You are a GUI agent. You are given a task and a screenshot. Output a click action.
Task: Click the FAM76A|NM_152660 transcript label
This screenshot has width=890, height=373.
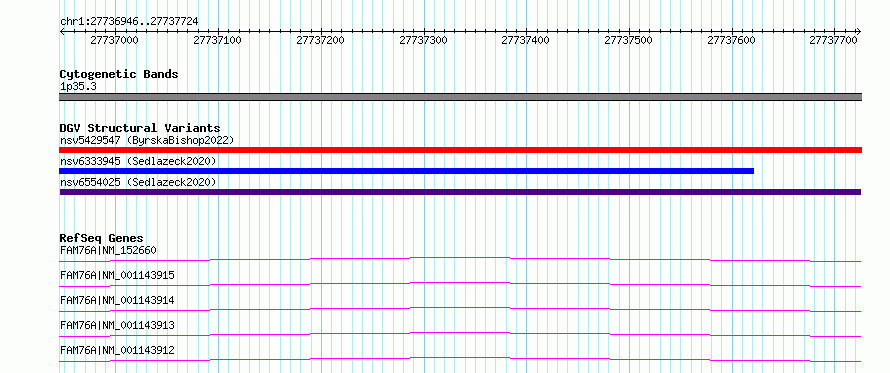(x=108, y=250)
